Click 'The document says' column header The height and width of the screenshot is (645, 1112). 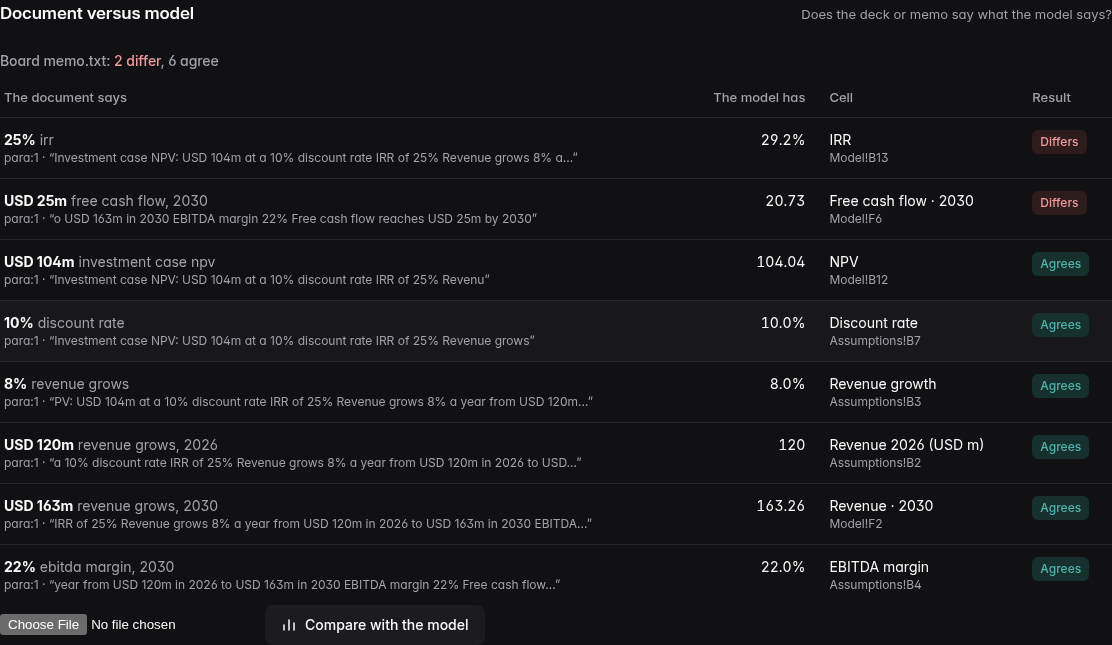65,98
